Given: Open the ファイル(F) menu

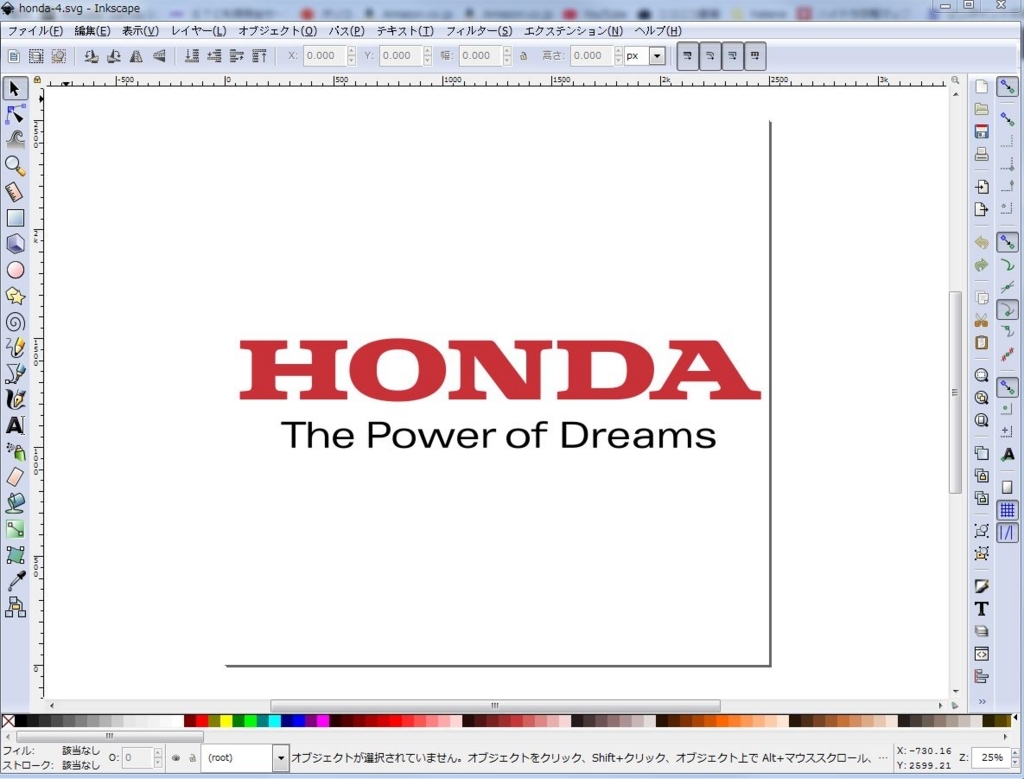Looking at the screenshot, I should [x=36, y=31].
